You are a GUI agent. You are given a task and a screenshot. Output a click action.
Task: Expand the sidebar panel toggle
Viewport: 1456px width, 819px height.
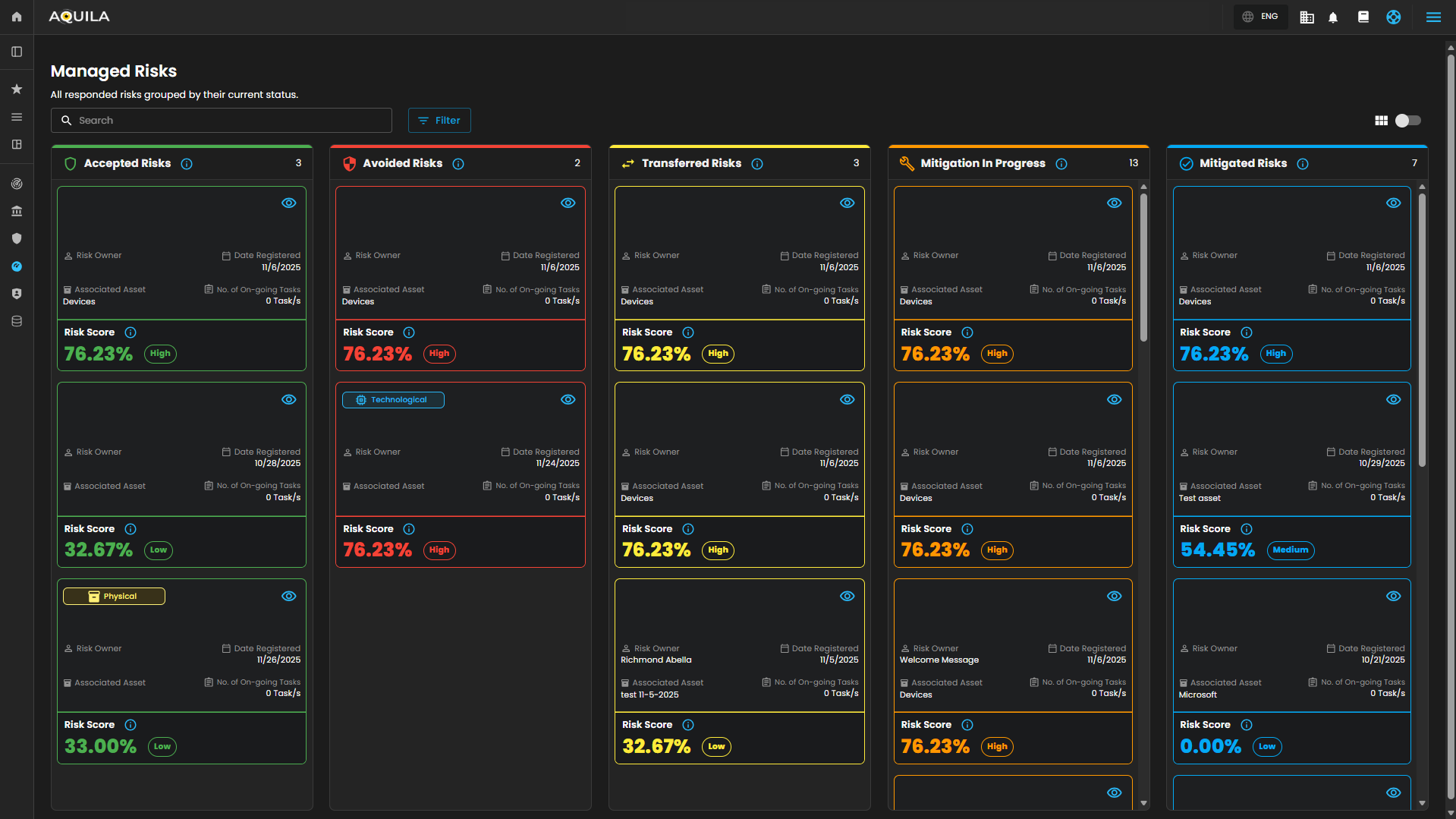point(17,52)
